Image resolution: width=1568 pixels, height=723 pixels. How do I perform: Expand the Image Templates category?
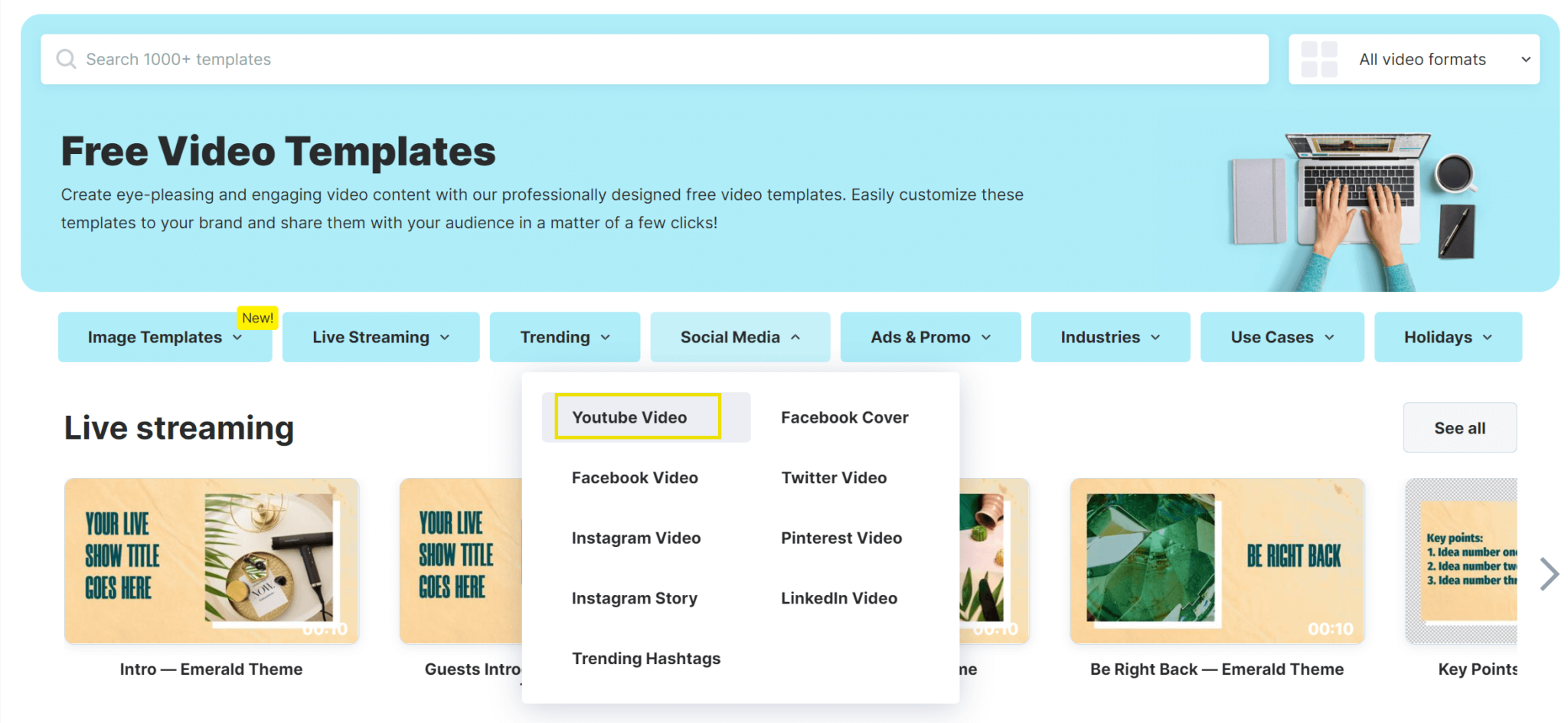[x=165, y=337]
